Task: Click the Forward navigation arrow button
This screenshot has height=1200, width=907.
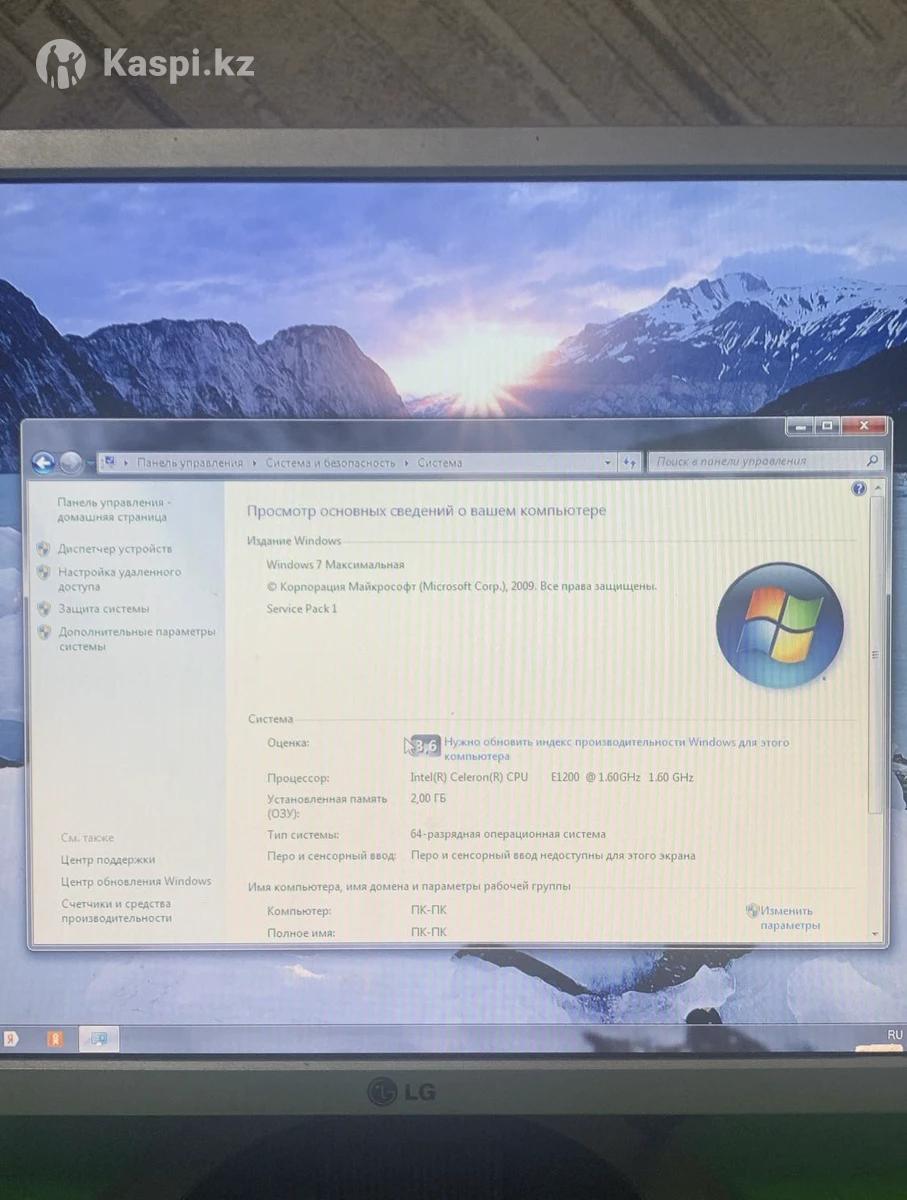Action: pos(71,462)
